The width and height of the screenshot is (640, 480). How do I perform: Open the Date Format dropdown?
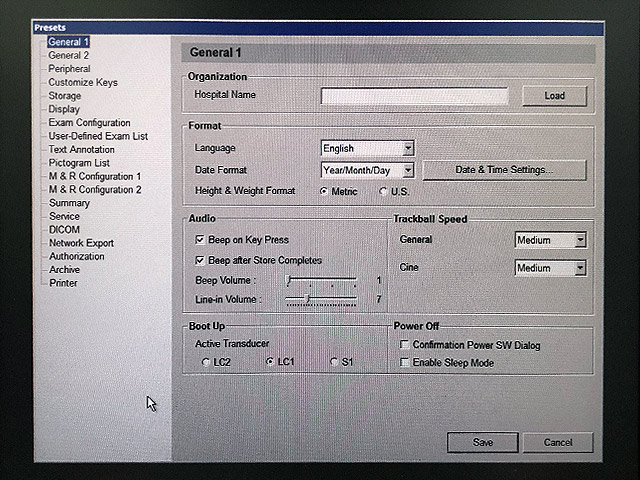pyautogui.click(x=367, y=171)
